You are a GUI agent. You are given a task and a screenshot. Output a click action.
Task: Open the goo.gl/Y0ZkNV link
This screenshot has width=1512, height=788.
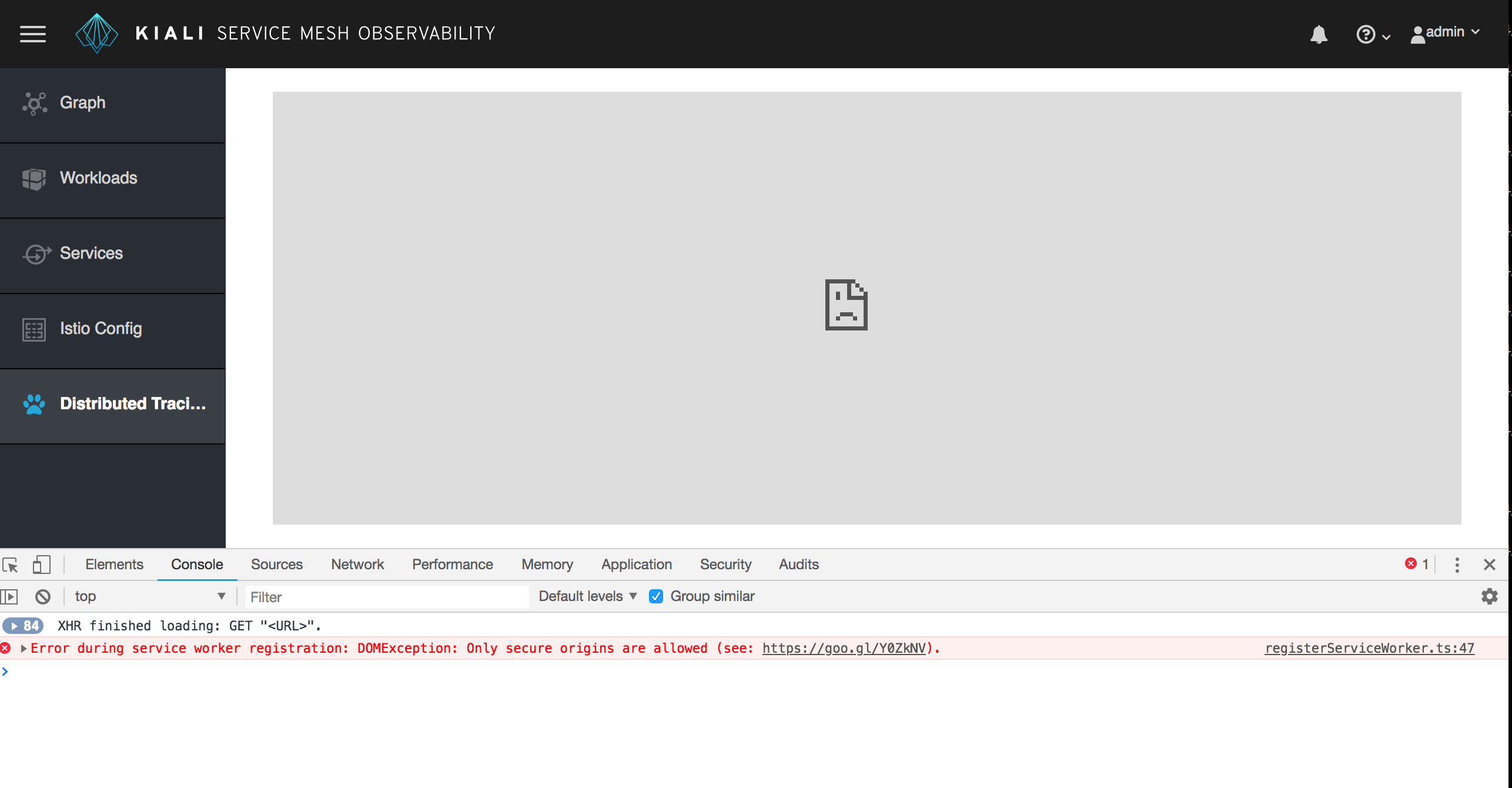pos(844,649)
